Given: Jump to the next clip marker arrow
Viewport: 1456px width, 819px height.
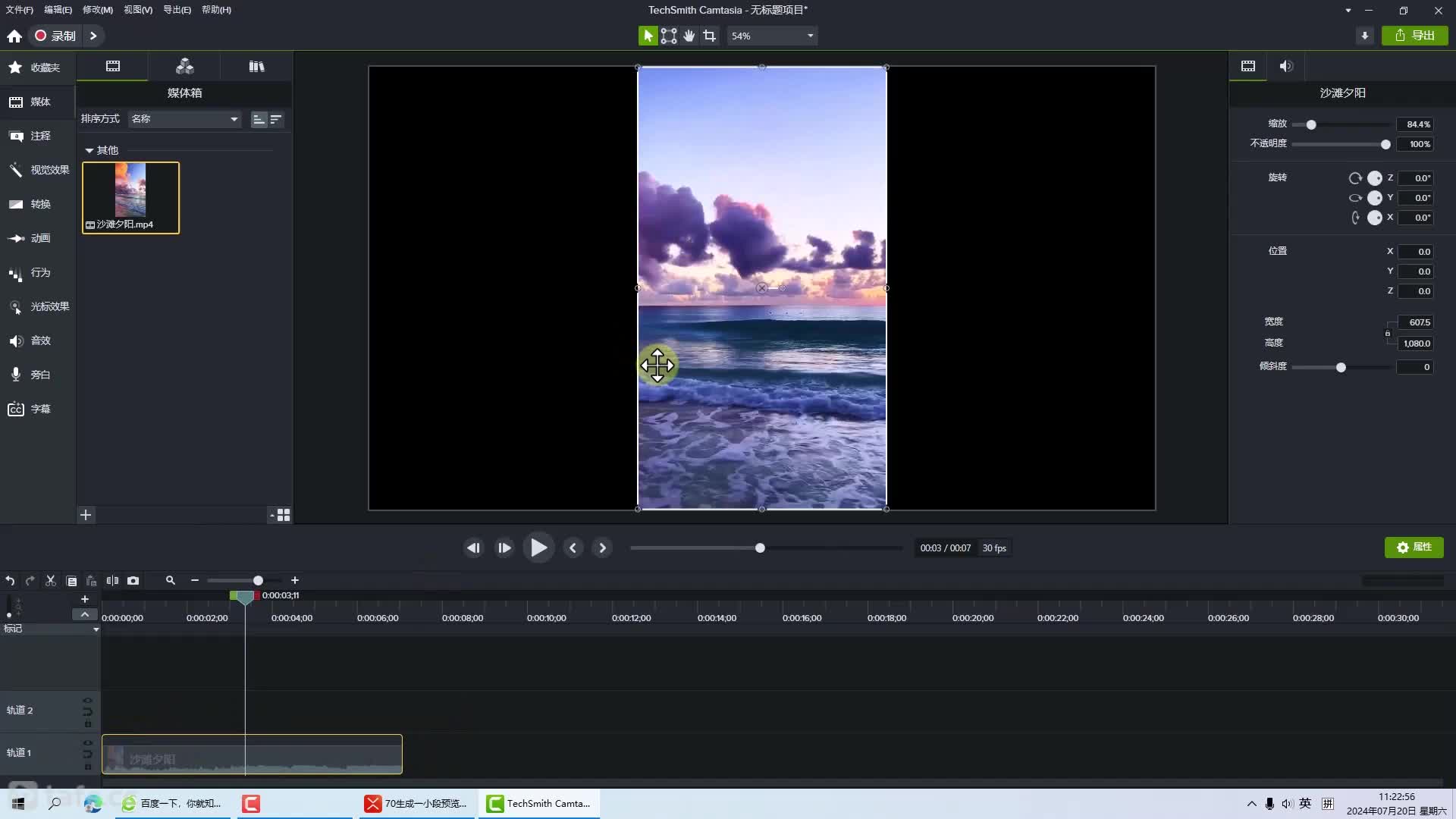Looking at the screenshot, I should (603, 548).
